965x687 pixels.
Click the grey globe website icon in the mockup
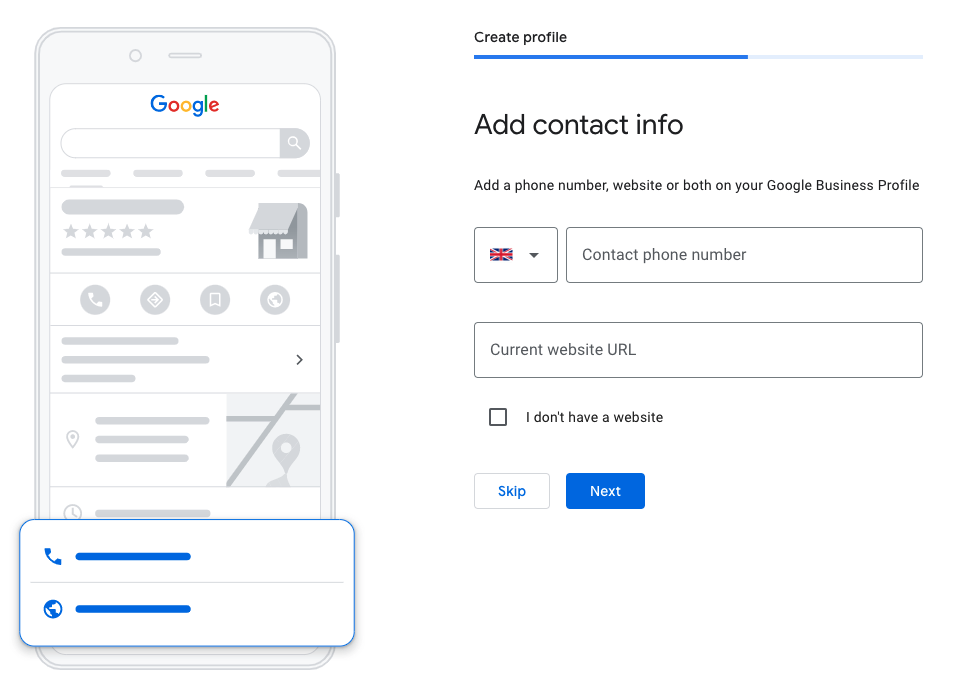point(275,300)
